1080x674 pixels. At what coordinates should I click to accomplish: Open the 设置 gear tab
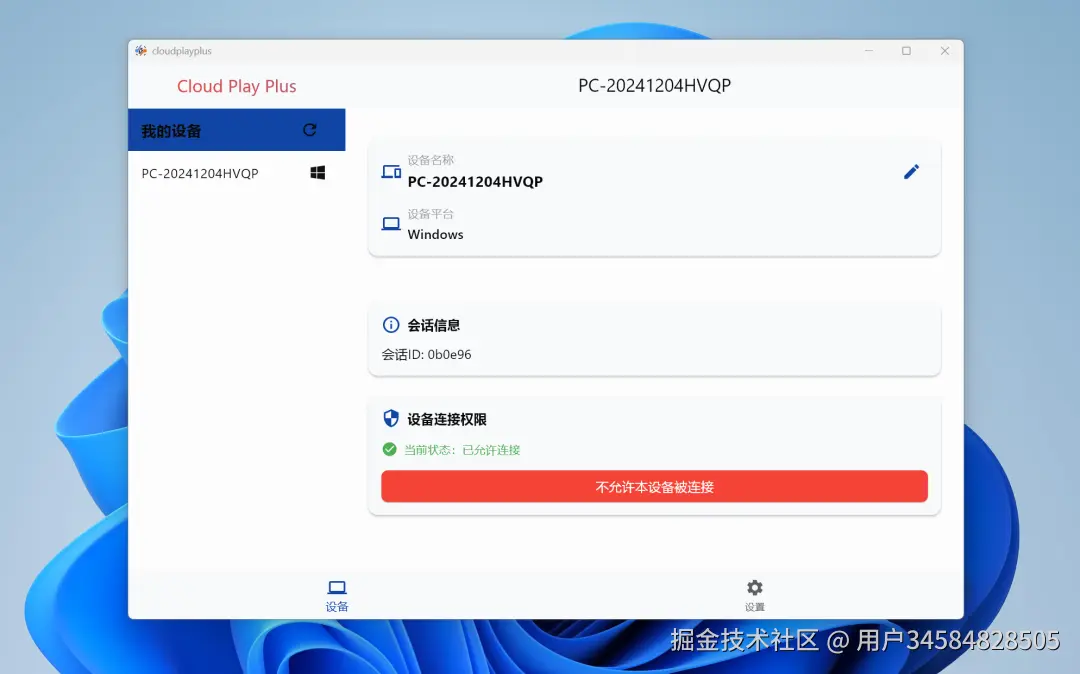click(x=755, y=596)
